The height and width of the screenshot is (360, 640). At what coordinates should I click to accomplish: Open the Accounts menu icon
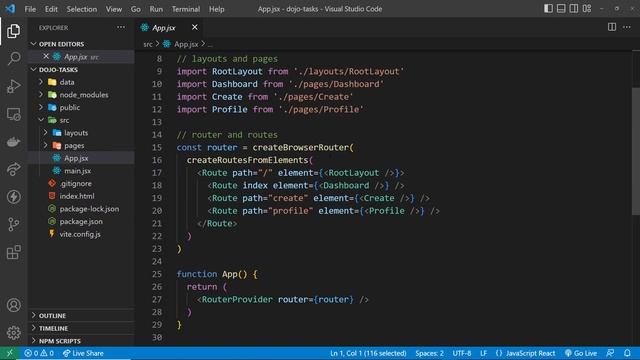13,305
